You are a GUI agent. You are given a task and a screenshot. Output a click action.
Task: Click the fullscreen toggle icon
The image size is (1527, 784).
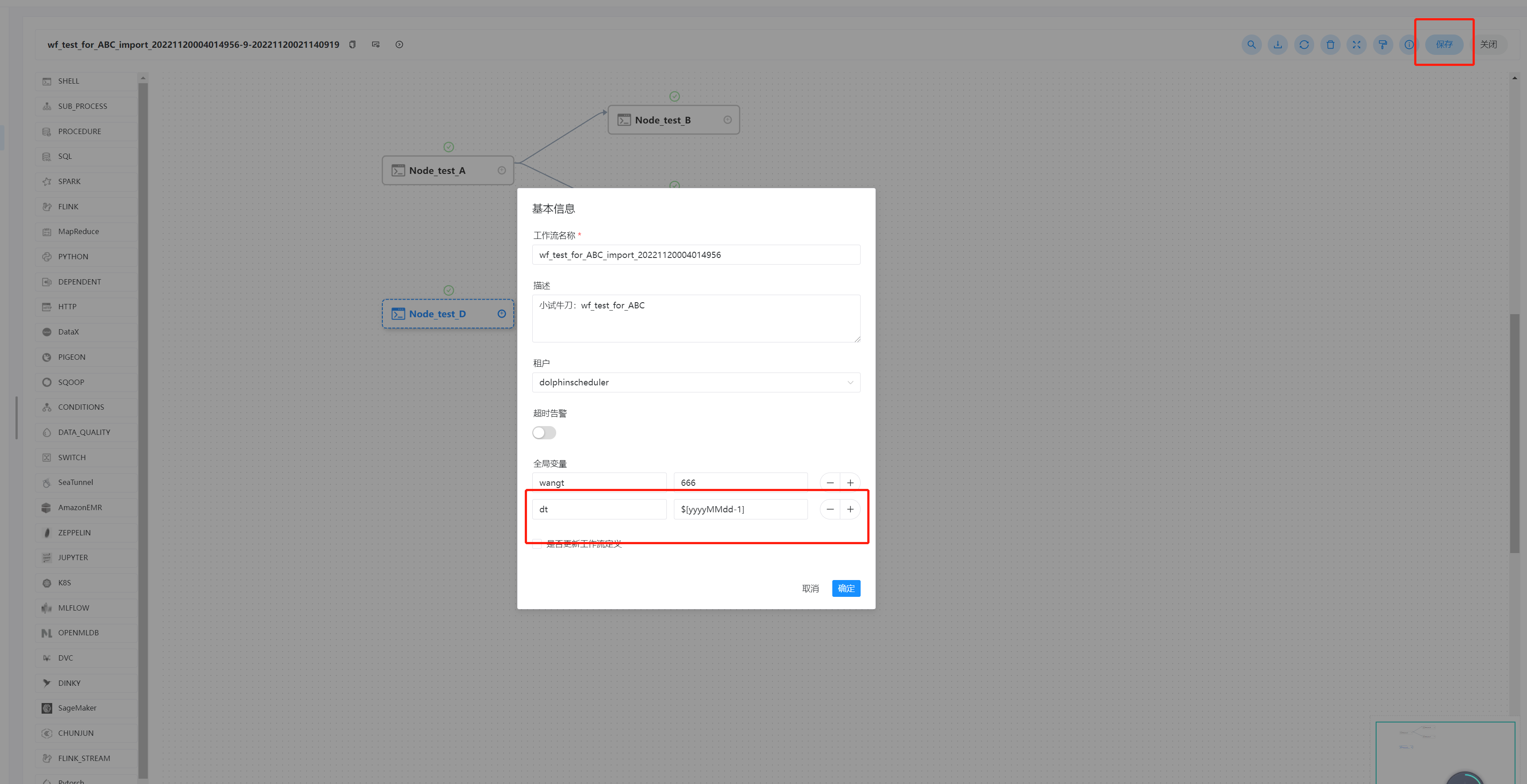pos(1356,44)
